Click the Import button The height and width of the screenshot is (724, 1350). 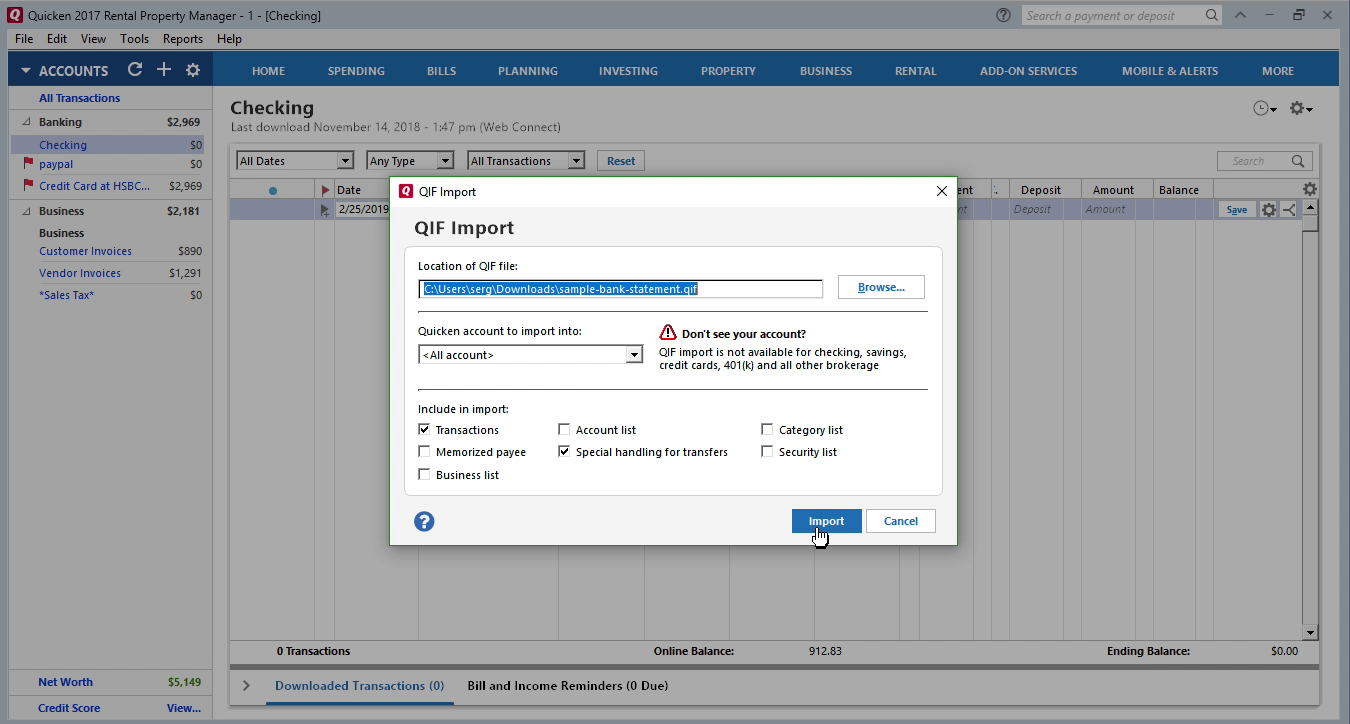826,521
